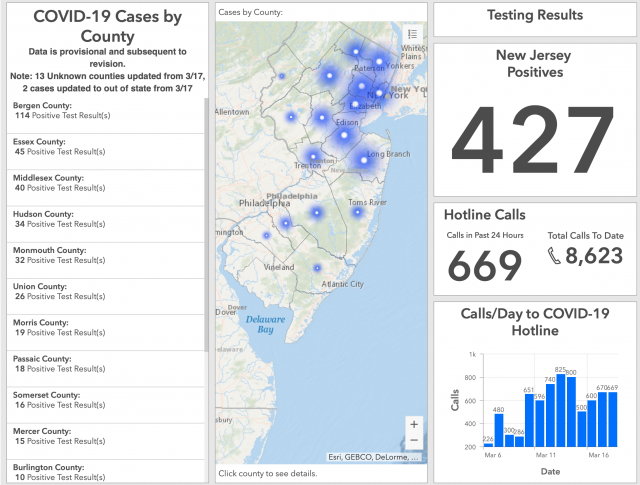640x485 pixels.
Task: Select Union County list entry
Action: coord(105,291)
